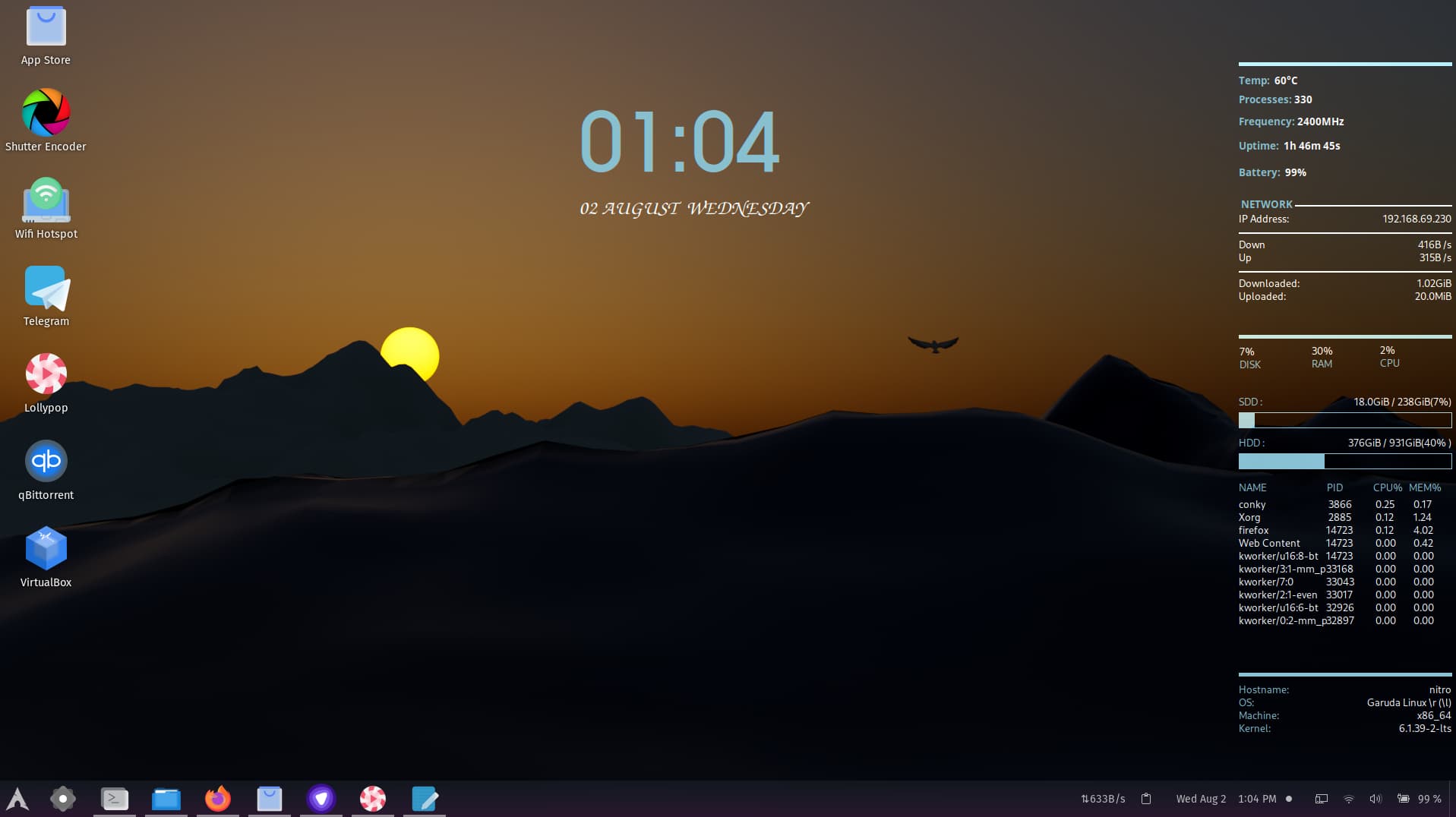
Task: Open the clipboard manager from the tray
Action: tap(1145, 798)
